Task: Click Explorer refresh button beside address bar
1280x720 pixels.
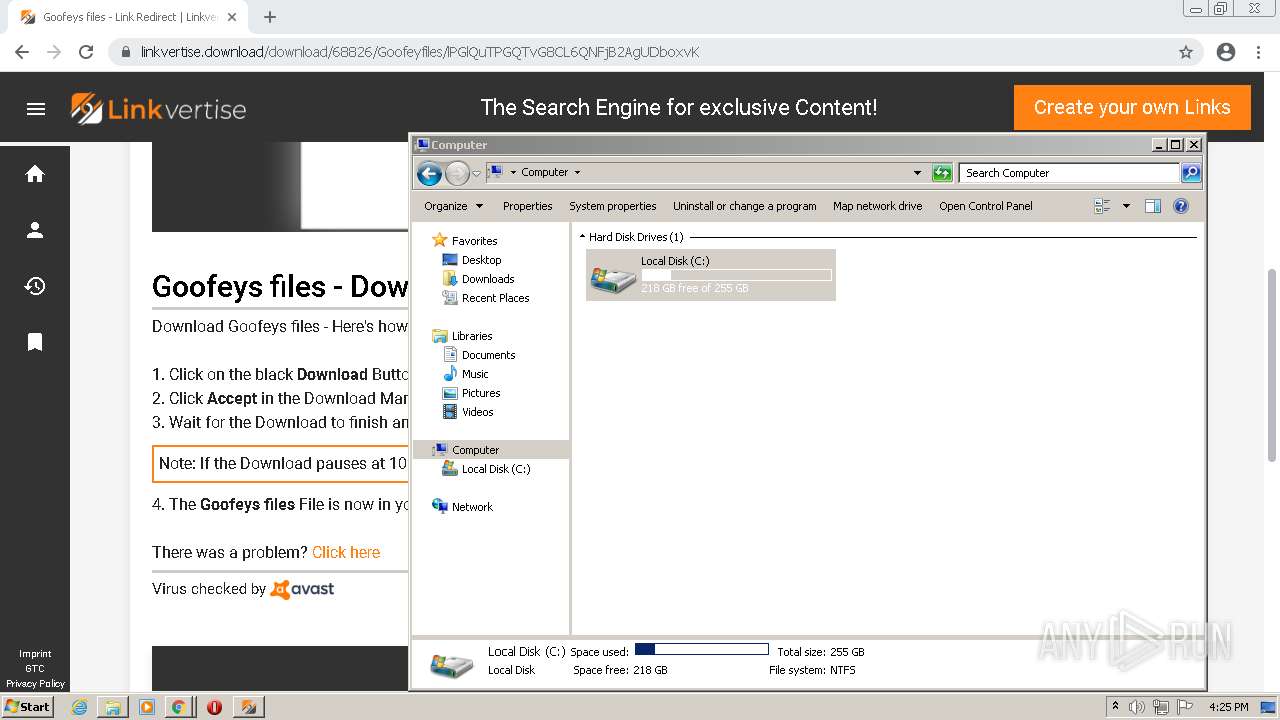Action: [x=942, y=173]
